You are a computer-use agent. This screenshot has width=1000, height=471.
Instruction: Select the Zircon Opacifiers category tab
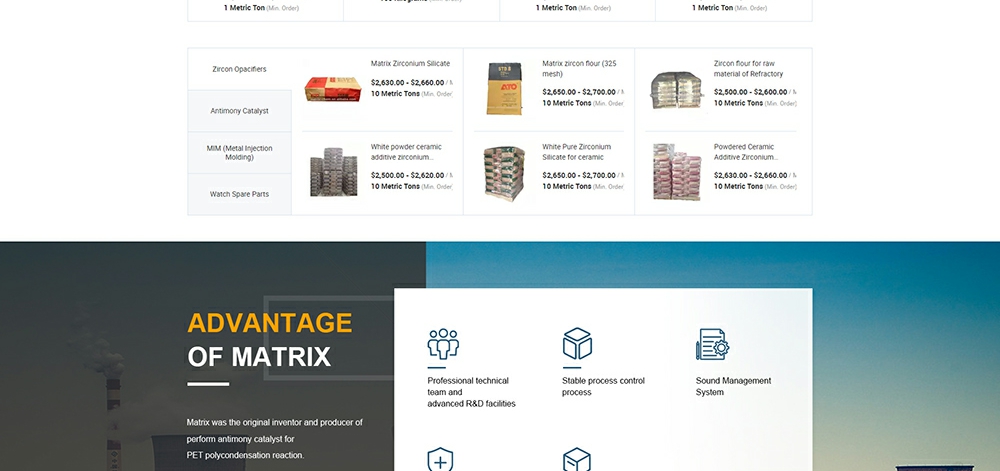pos(239,69)
